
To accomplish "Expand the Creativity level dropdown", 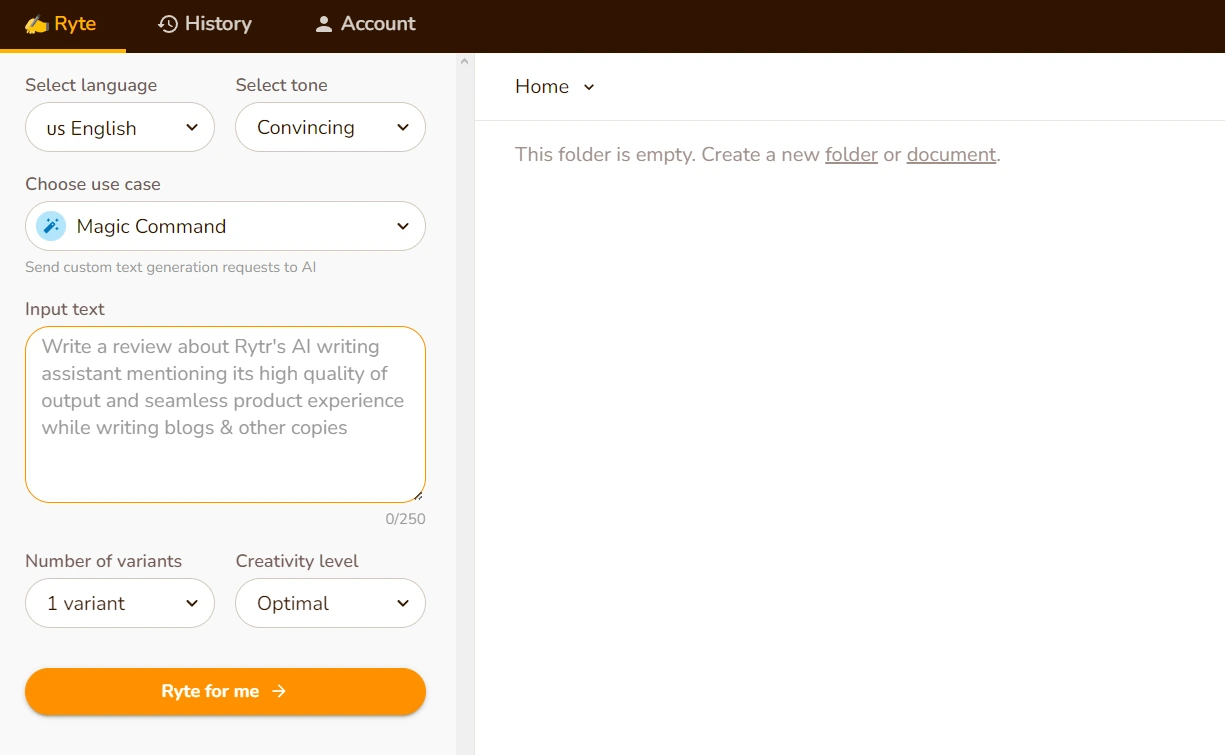I will pyautogui.click(x=330, y=603).
